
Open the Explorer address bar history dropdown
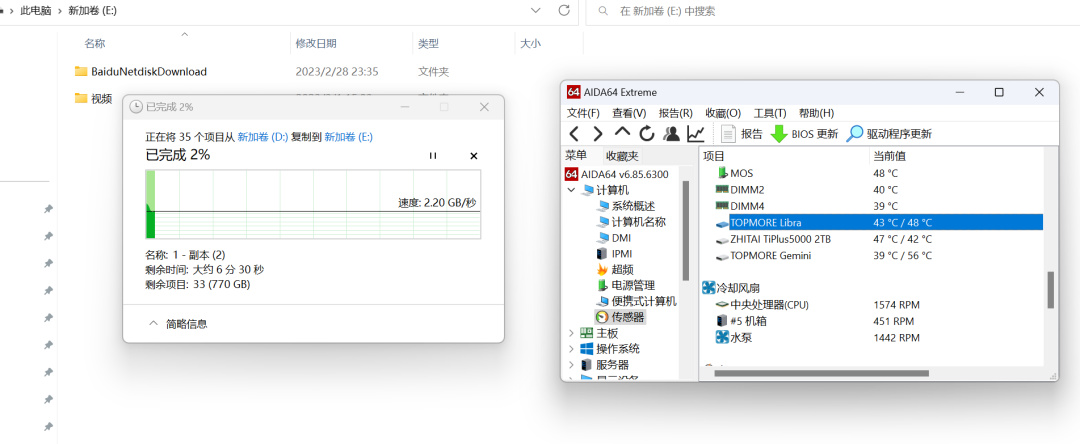[x=536, y=10]
